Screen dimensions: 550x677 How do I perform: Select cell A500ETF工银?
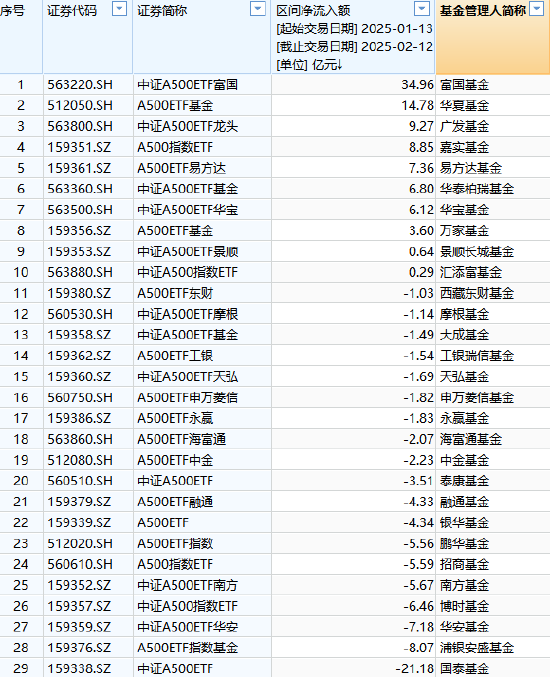pyautogui.click(x=202, y=356)
